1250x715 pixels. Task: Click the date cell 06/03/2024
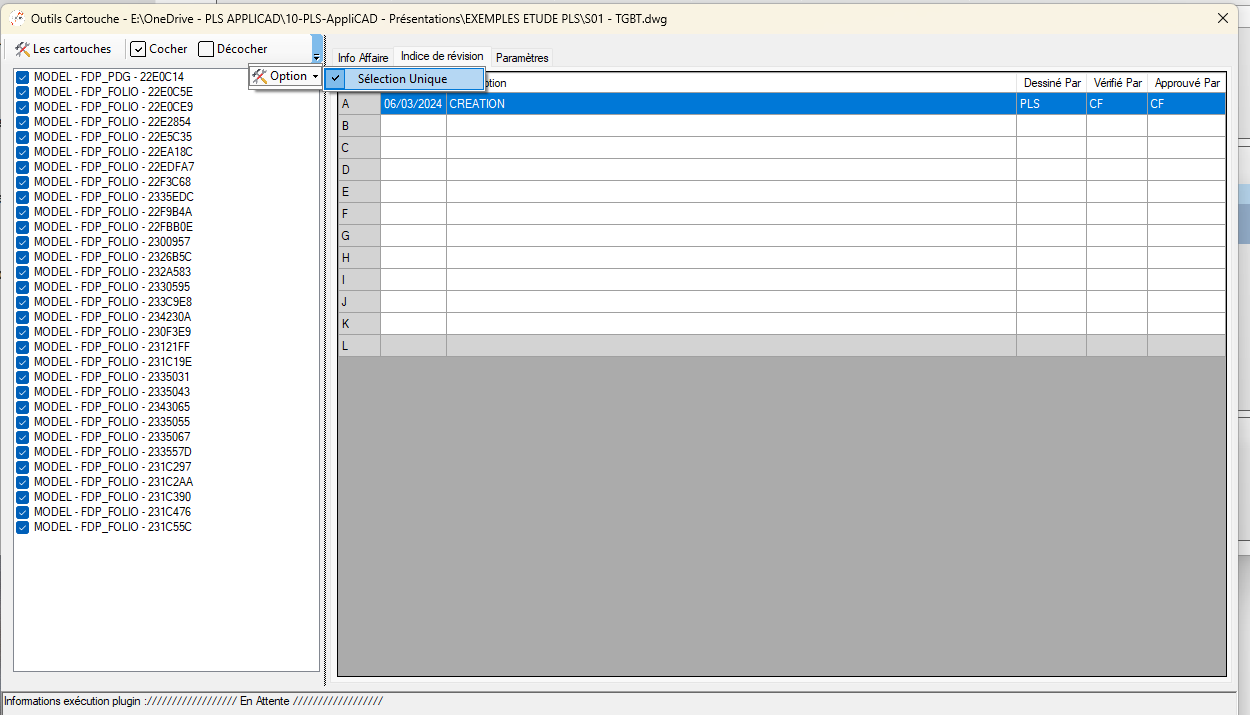(x=412, y=104)
